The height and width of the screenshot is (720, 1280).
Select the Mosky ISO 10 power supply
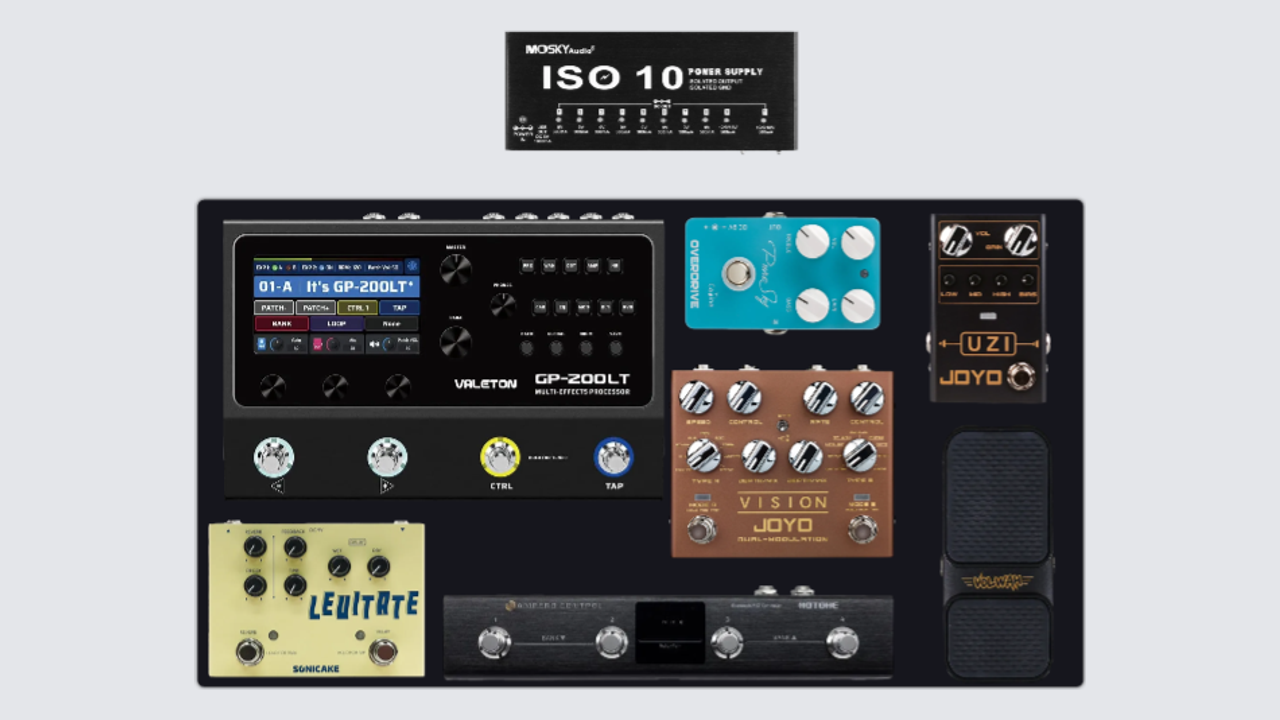click(651, 91)
